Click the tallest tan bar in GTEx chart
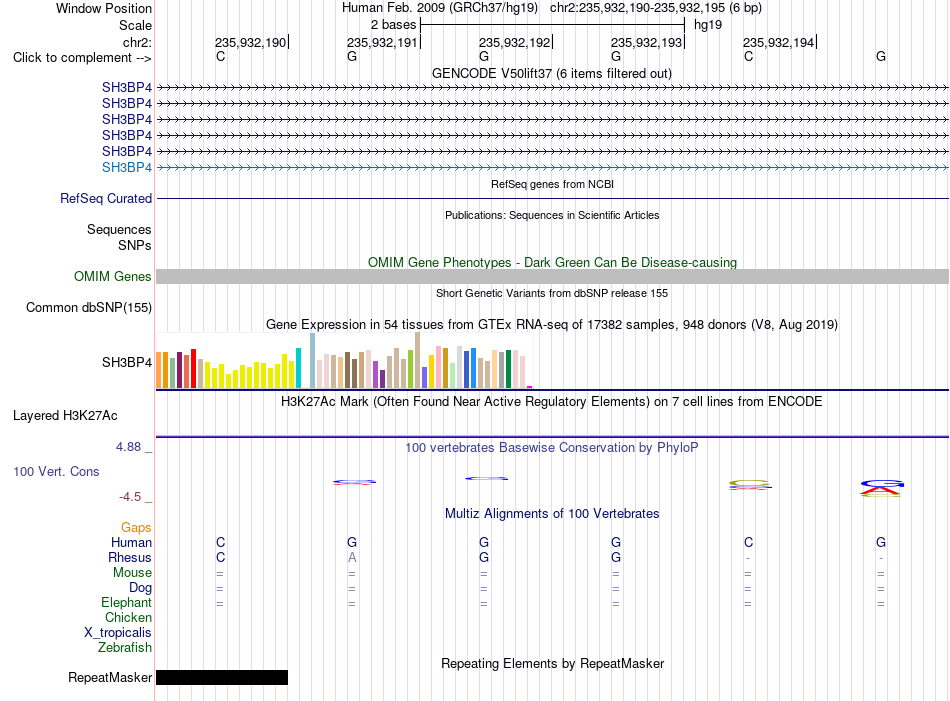This screenshot has height=701, width=950. 417,360
